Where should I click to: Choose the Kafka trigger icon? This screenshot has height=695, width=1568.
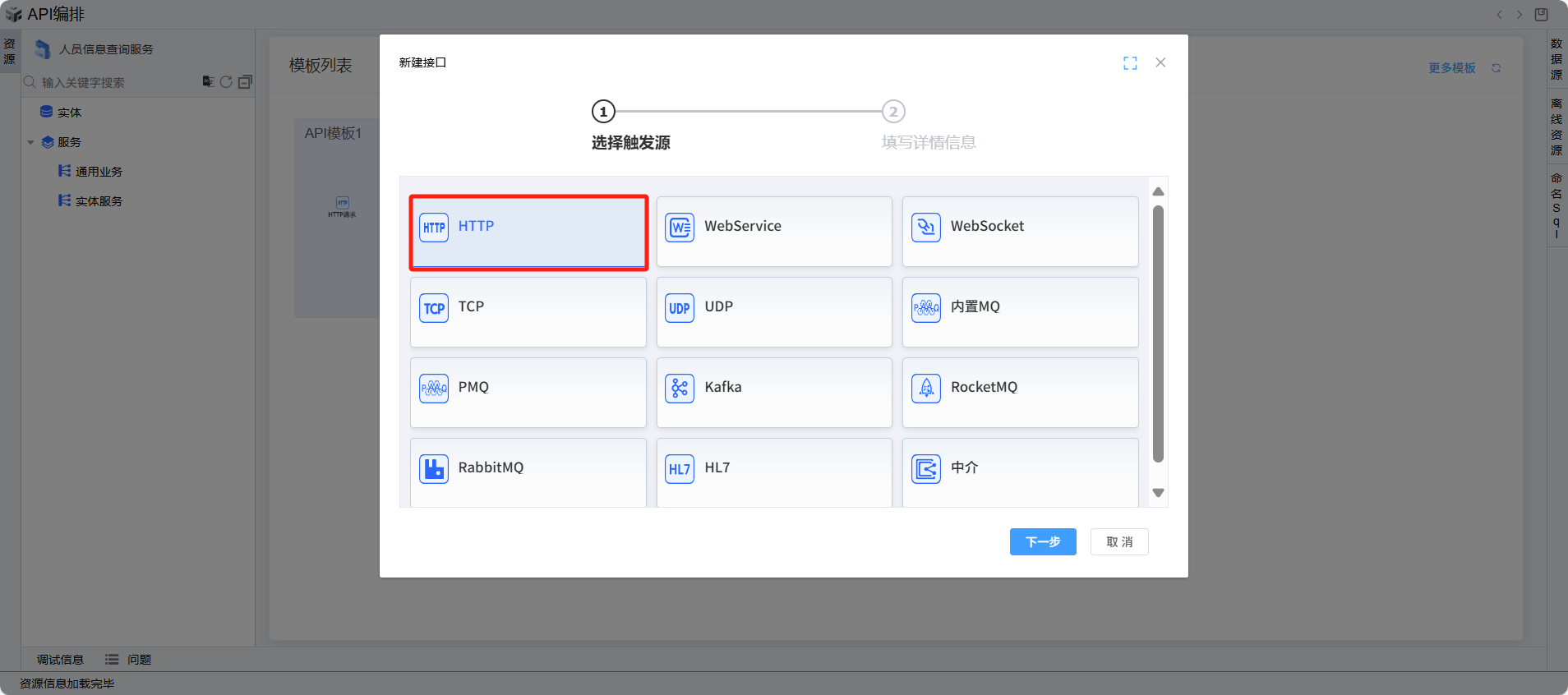click(x=680, y=388)
